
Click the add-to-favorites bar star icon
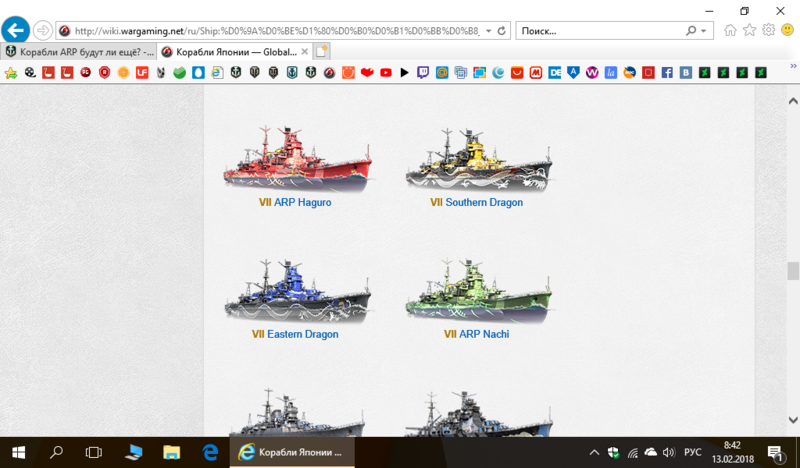coord(11,73)
